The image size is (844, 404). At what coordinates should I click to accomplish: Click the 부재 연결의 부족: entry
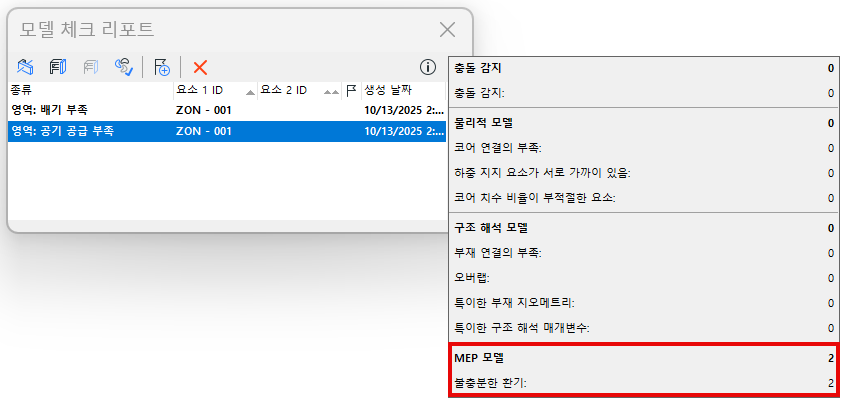(498, 253)
